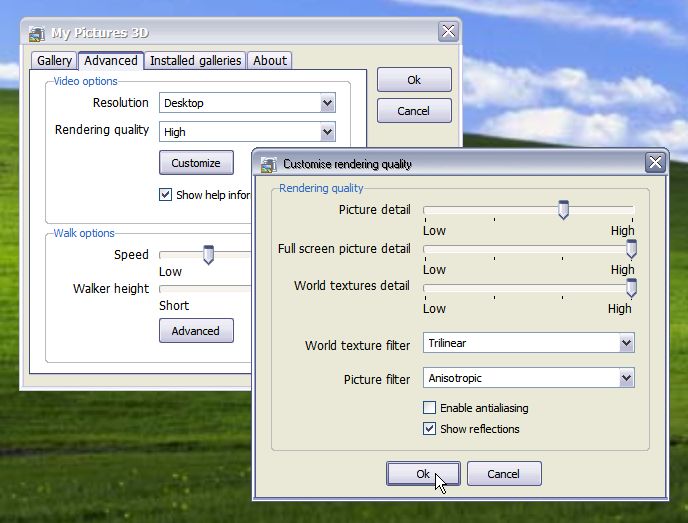Switch to the Gallery tab
Image resolution: width=688 pixels, height=523 pixels.
pyautogui.click(x=54, y=61)
